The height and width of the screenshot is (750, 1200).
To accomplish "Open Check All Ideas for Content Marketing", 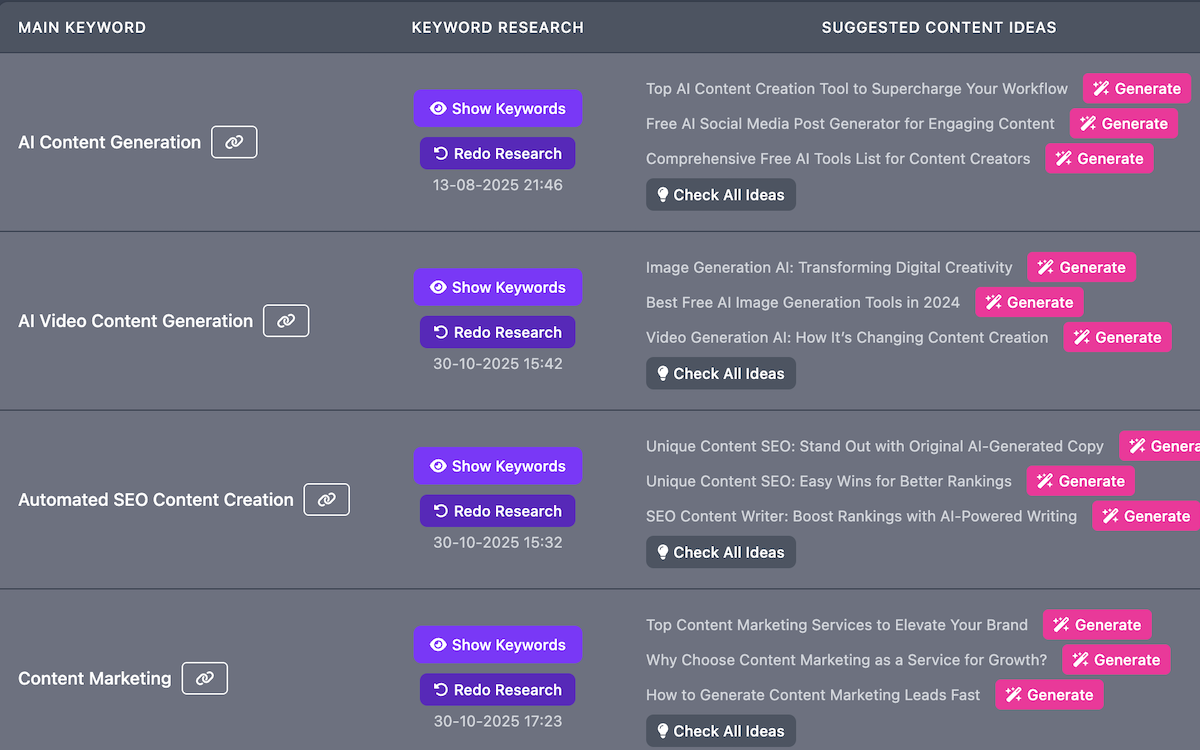I will [x=720, y=731].
